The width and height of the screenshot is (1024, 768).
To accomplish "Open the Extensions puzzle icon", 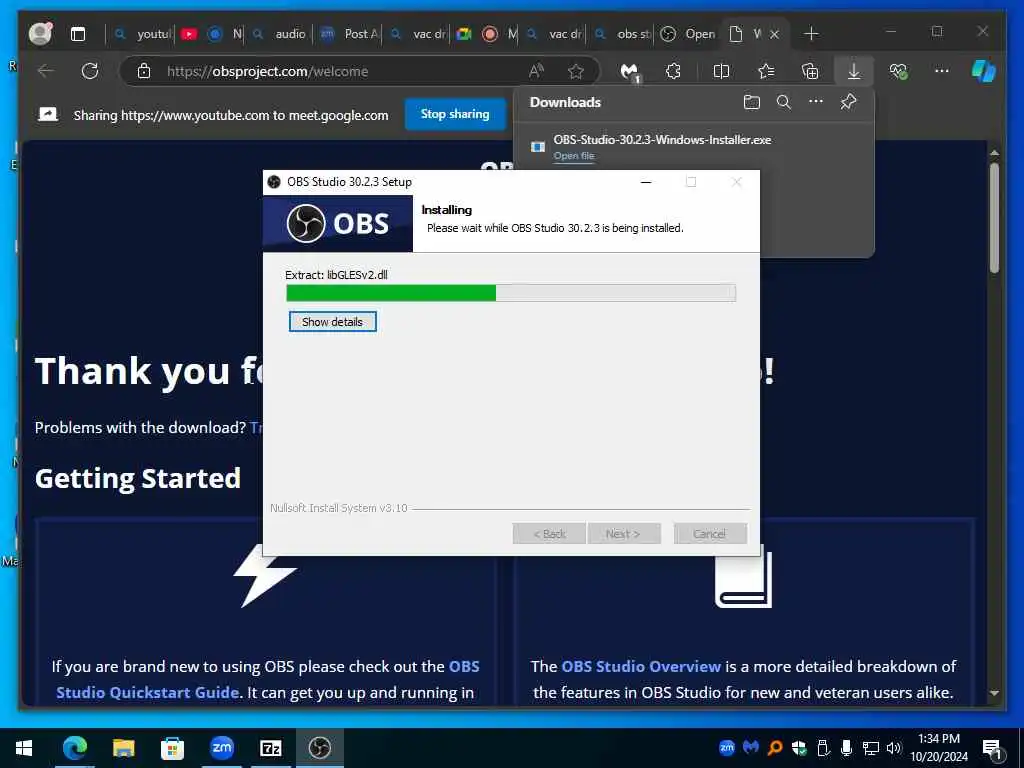I will click(x=673, y=71).
